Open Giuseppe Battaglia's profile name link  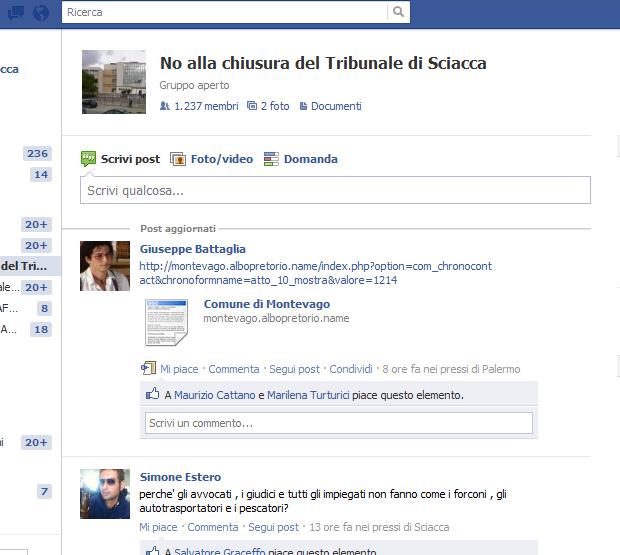tap(193, 249)
